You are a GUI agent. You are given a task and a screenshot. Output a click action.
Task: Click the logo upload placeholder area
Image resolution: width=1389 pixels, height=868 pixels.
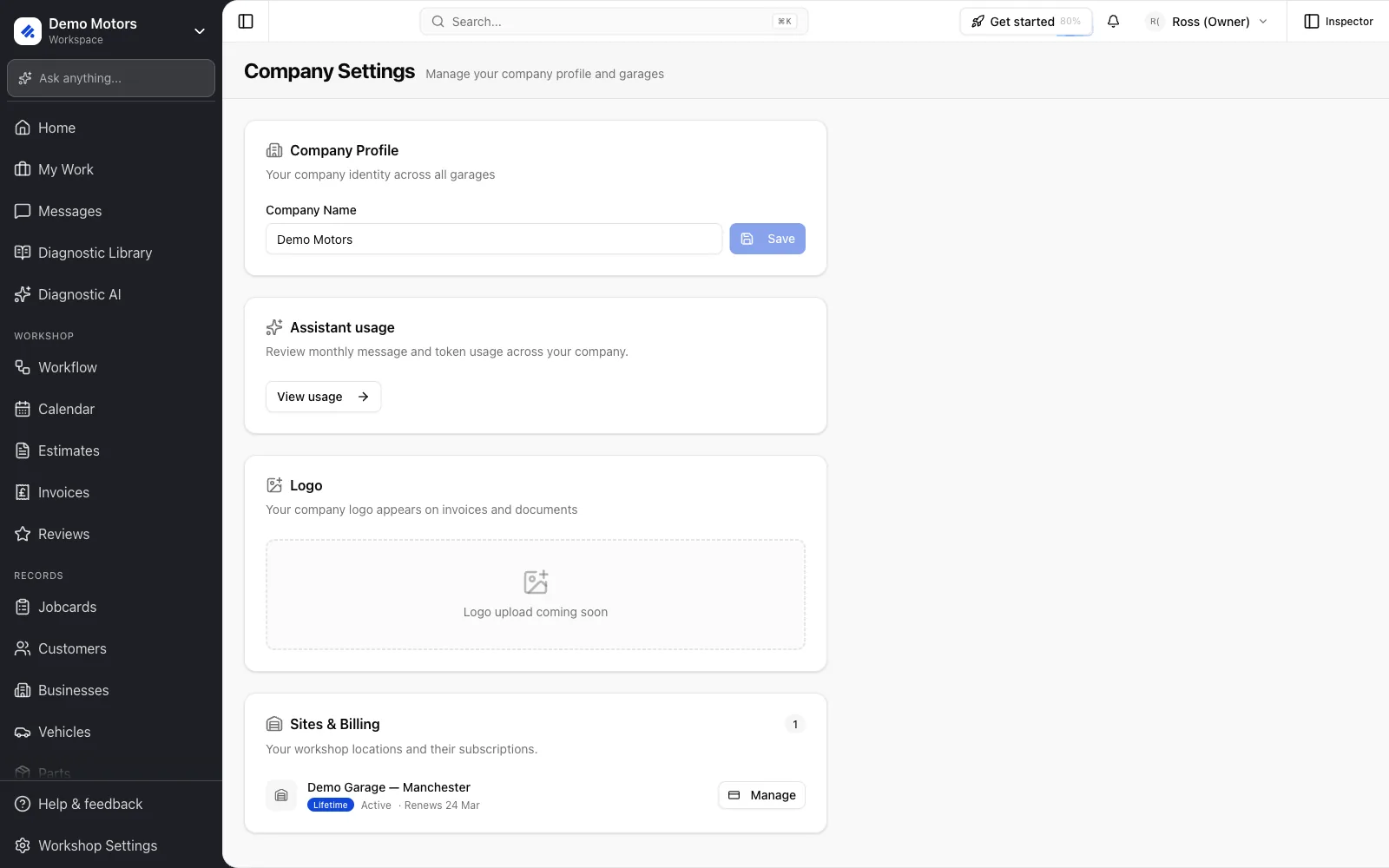coord(536,595)
